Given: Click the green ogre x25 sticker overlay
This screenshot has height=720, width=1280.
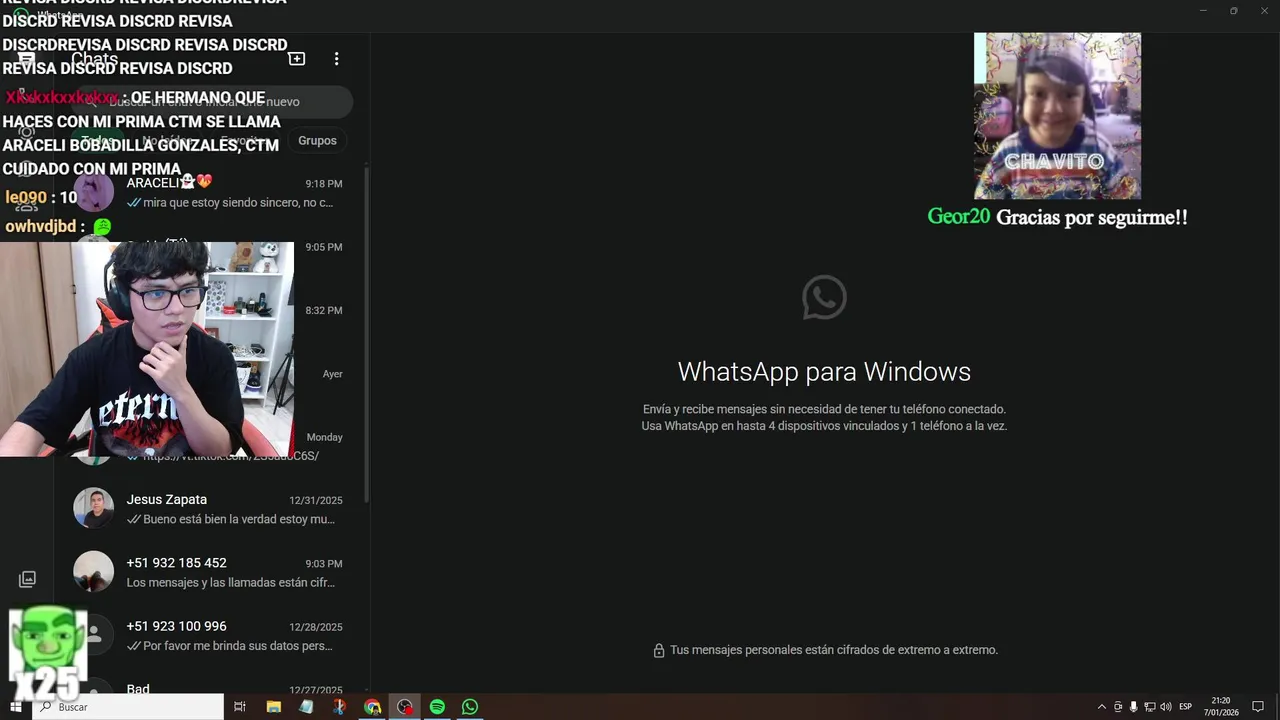Looking at the screenshot, I should pos(46,655).
